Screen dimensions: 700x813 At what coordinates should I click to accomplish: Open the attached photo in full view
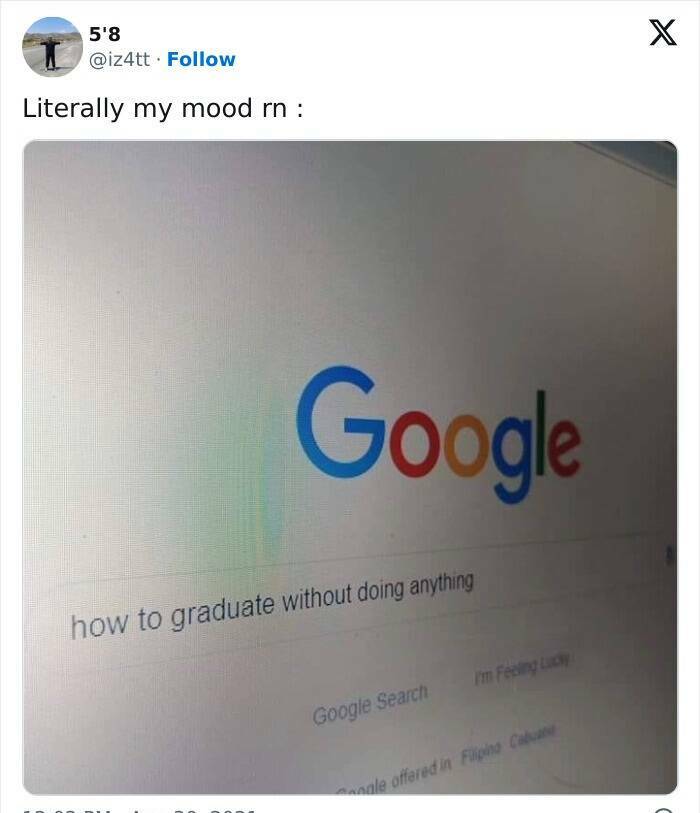pos(350,467)
